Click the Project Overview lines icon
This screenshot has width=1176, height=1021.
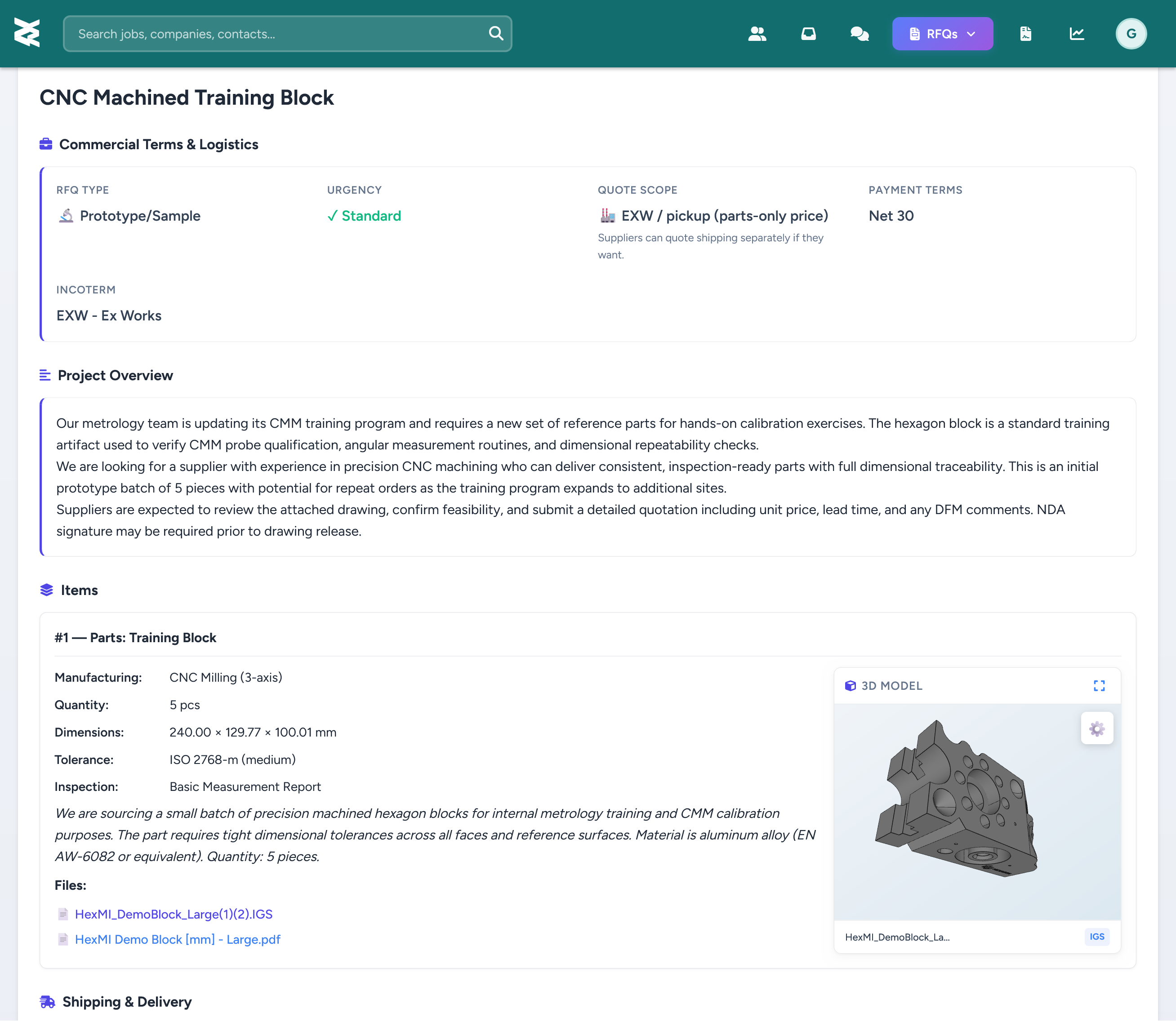(x=45, y=375)
